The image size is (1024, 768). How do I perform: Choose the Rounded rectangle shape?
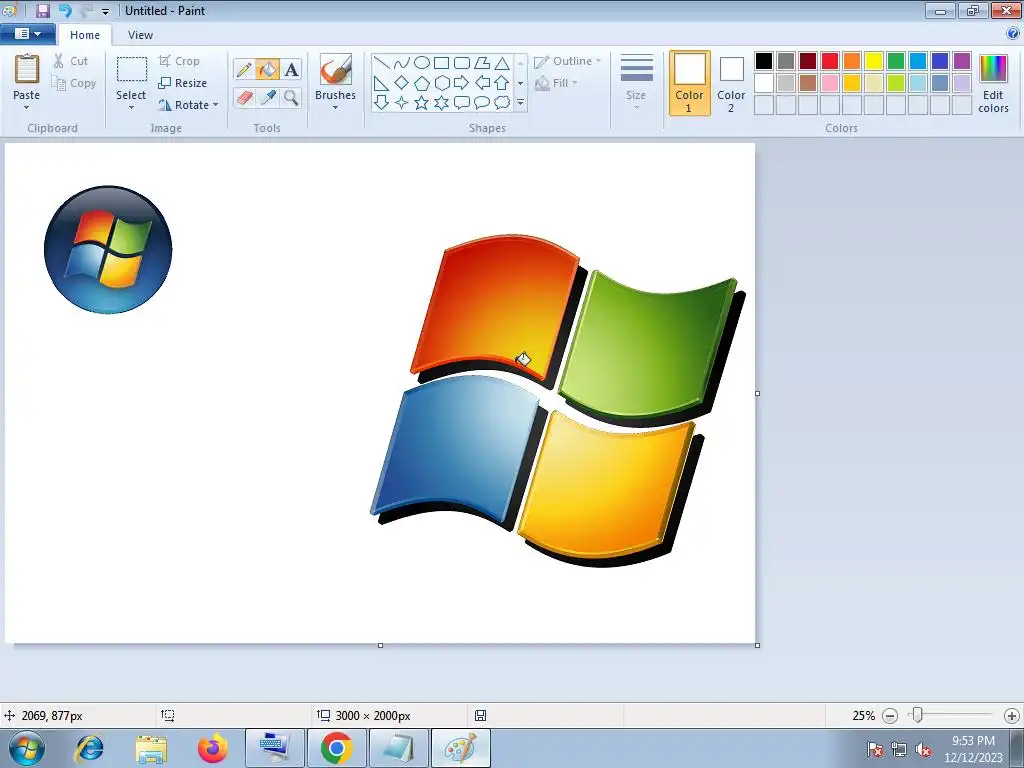(x=462, y=63)
